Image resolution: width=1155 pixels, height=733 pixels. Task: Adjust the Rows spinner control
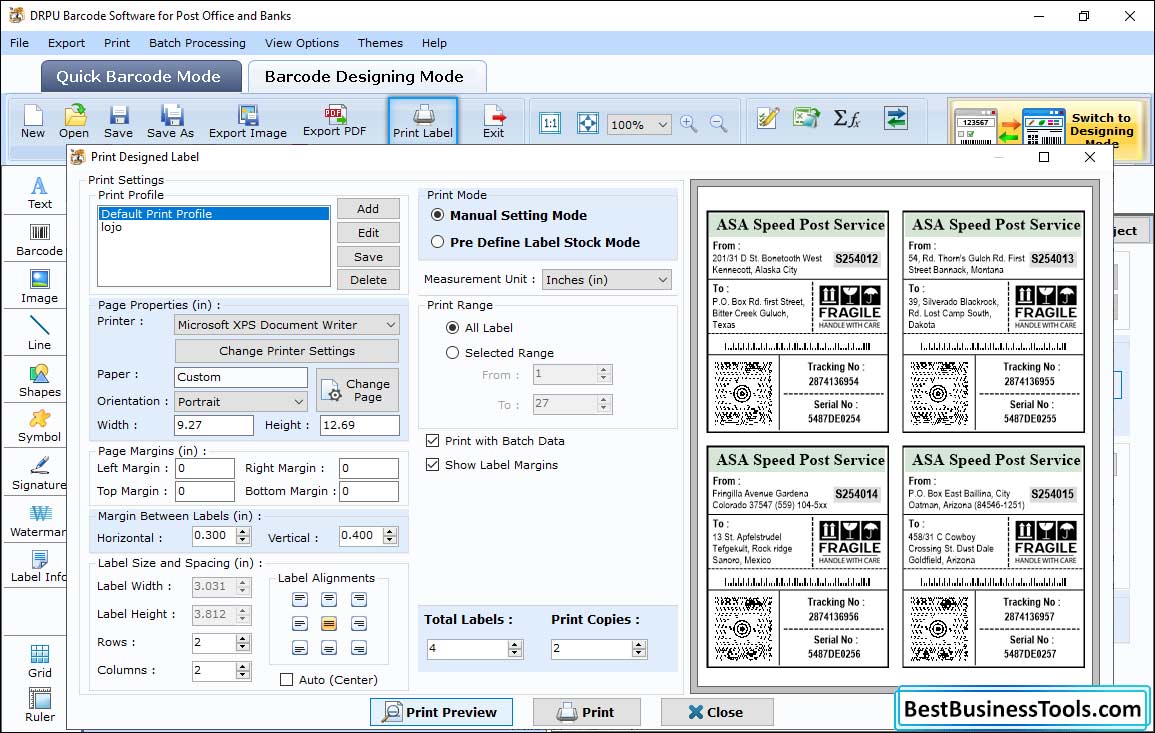243,642
